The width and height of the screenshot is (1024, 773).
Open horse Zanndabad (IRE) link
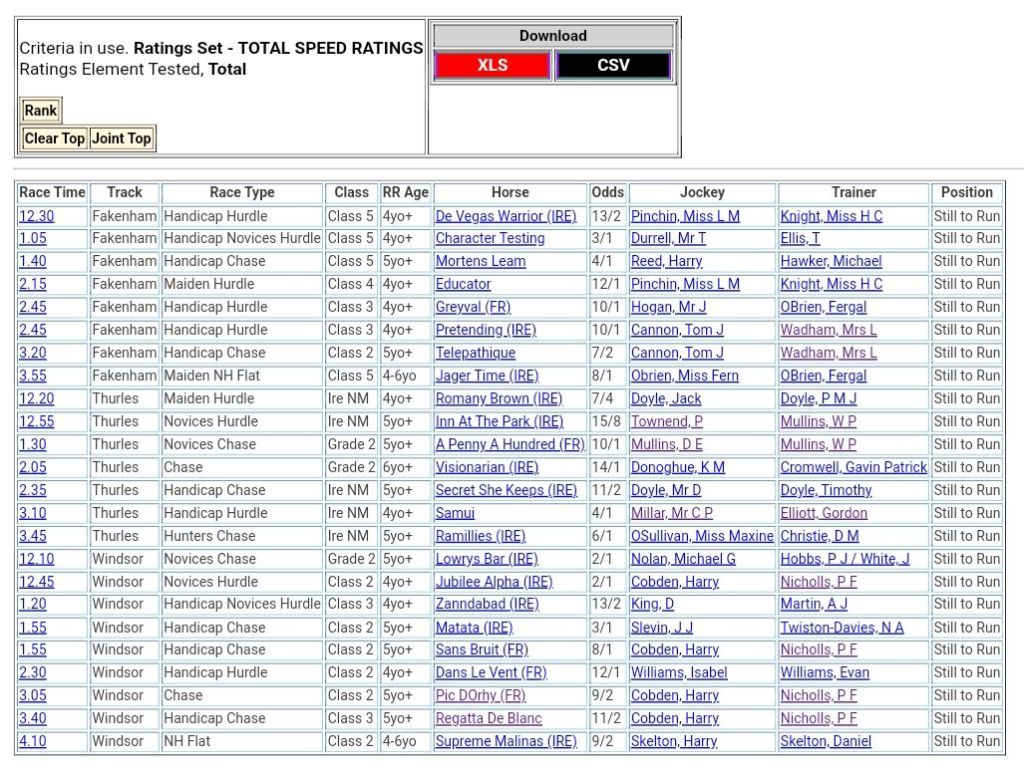click(486, 604)
